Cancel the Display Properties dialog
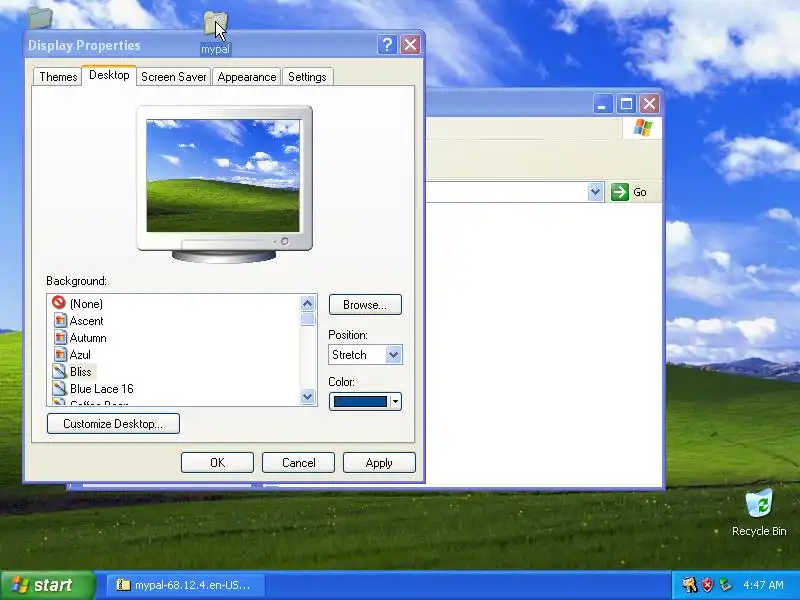 tap(298, 463)
